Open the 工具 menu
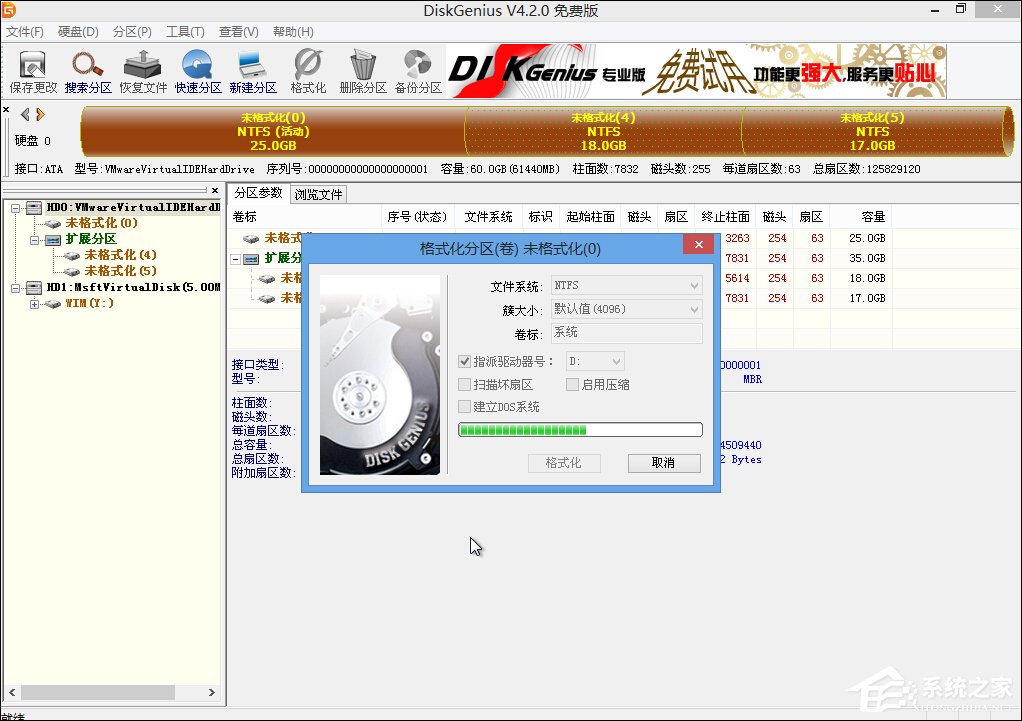The height and width of the screenshot is (721, 1022). coord(184,31)
